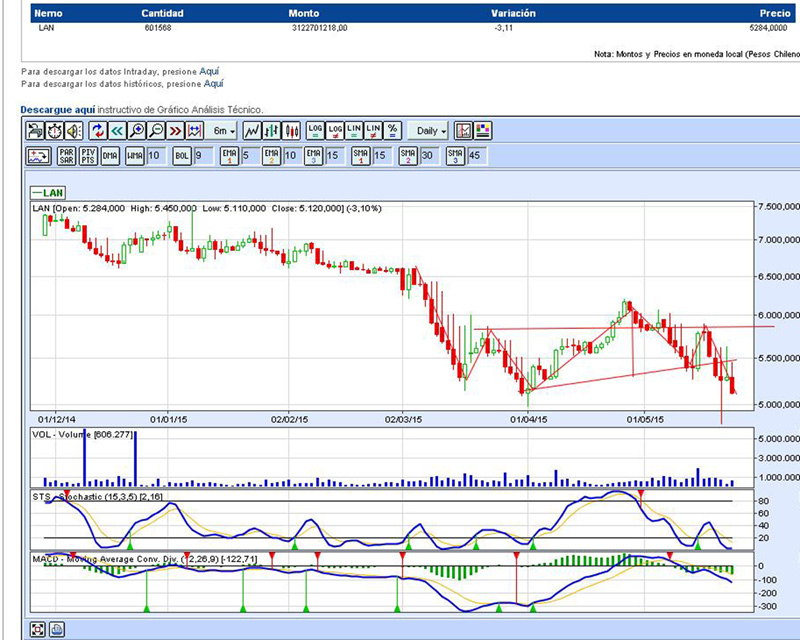Toggle the Parabolic SAR indicator
Viewport: 800px width, 640px height.
[x=66, y=156]
